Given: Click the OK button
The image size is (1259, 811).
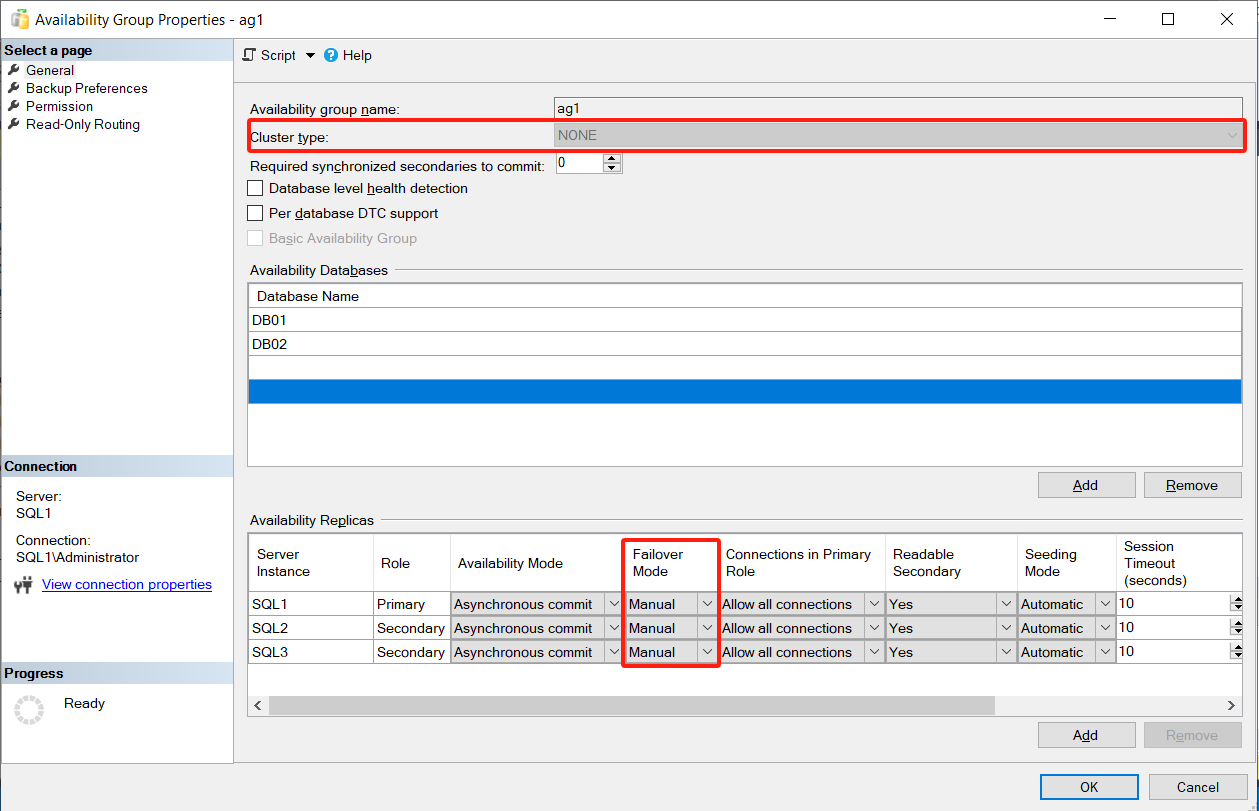Looking at the screenshot, I should 1089,787.
